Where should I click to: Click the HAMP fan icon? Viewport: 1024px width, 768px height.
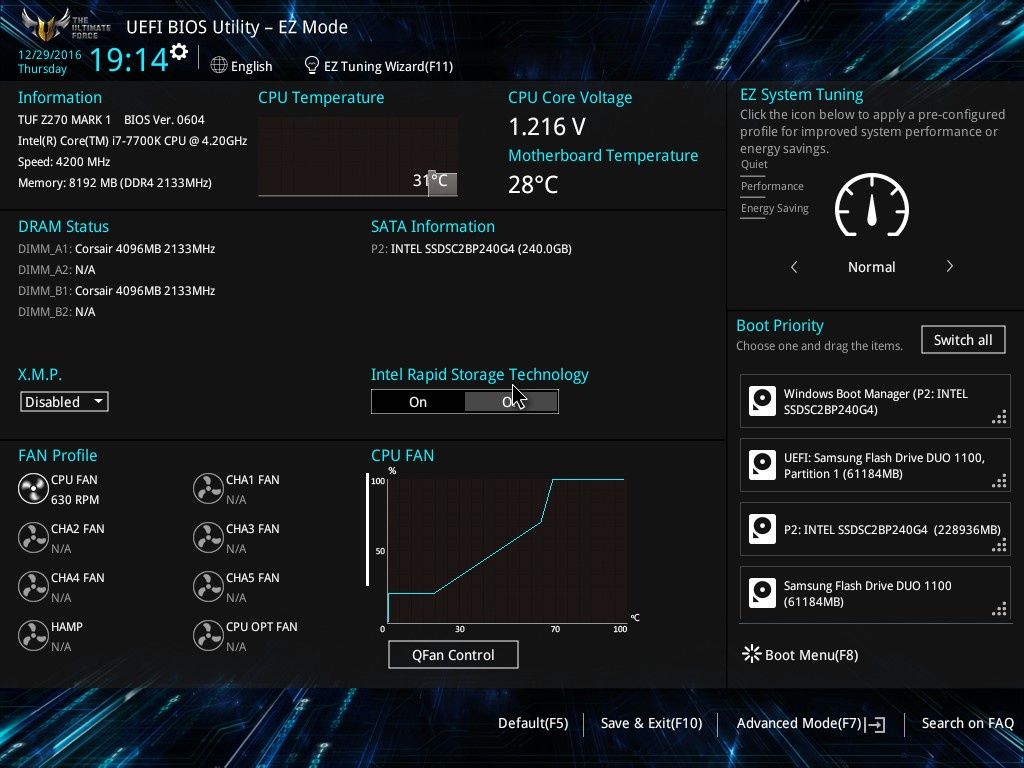pyautogui.click(x=33, y=635)
